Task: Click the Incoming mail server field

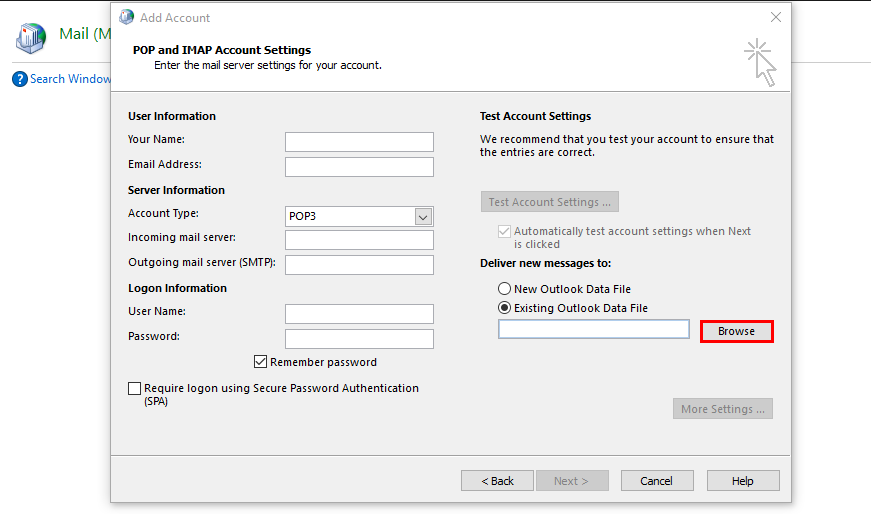Action: coord(359,240)
